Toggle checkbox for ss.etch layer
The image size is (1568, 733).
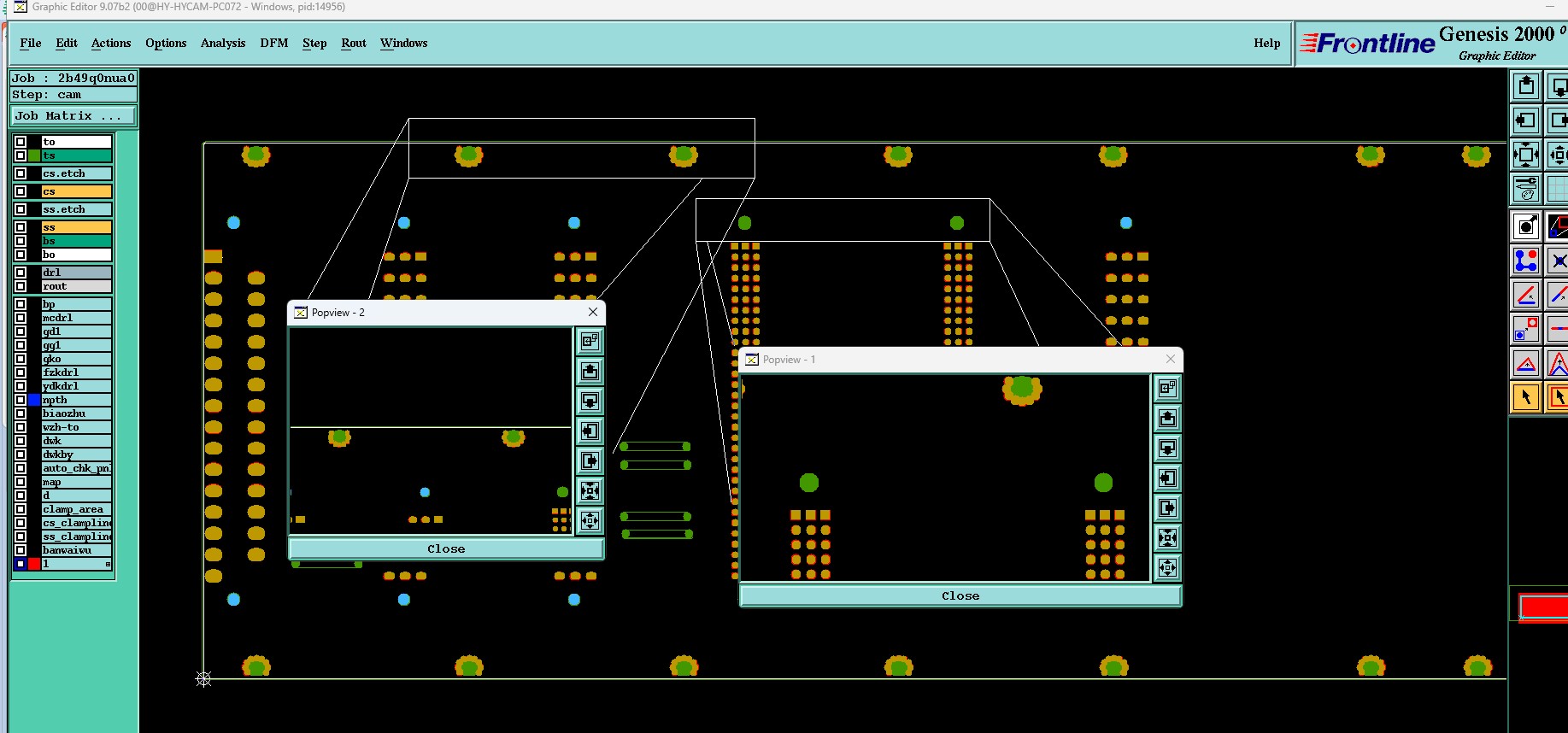[21, 209]
